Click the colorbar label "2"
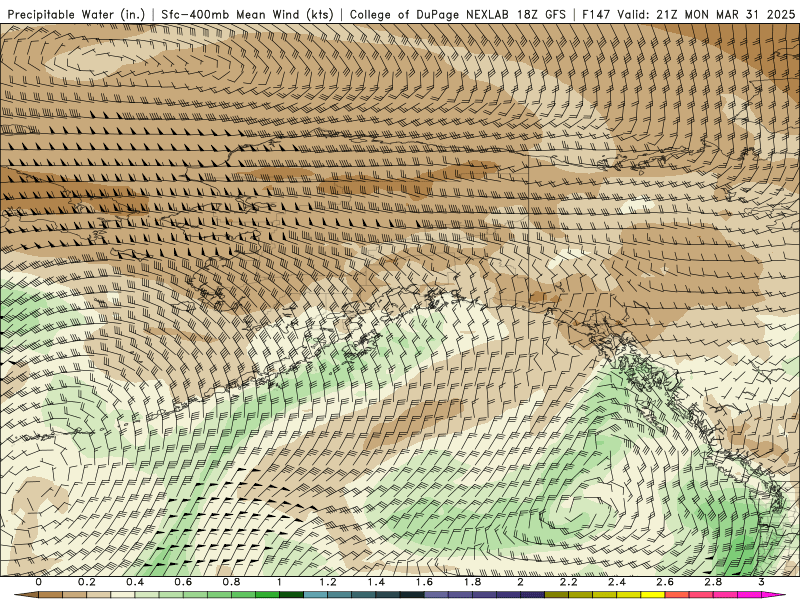 pyautogui.click(x=520, y=582)
